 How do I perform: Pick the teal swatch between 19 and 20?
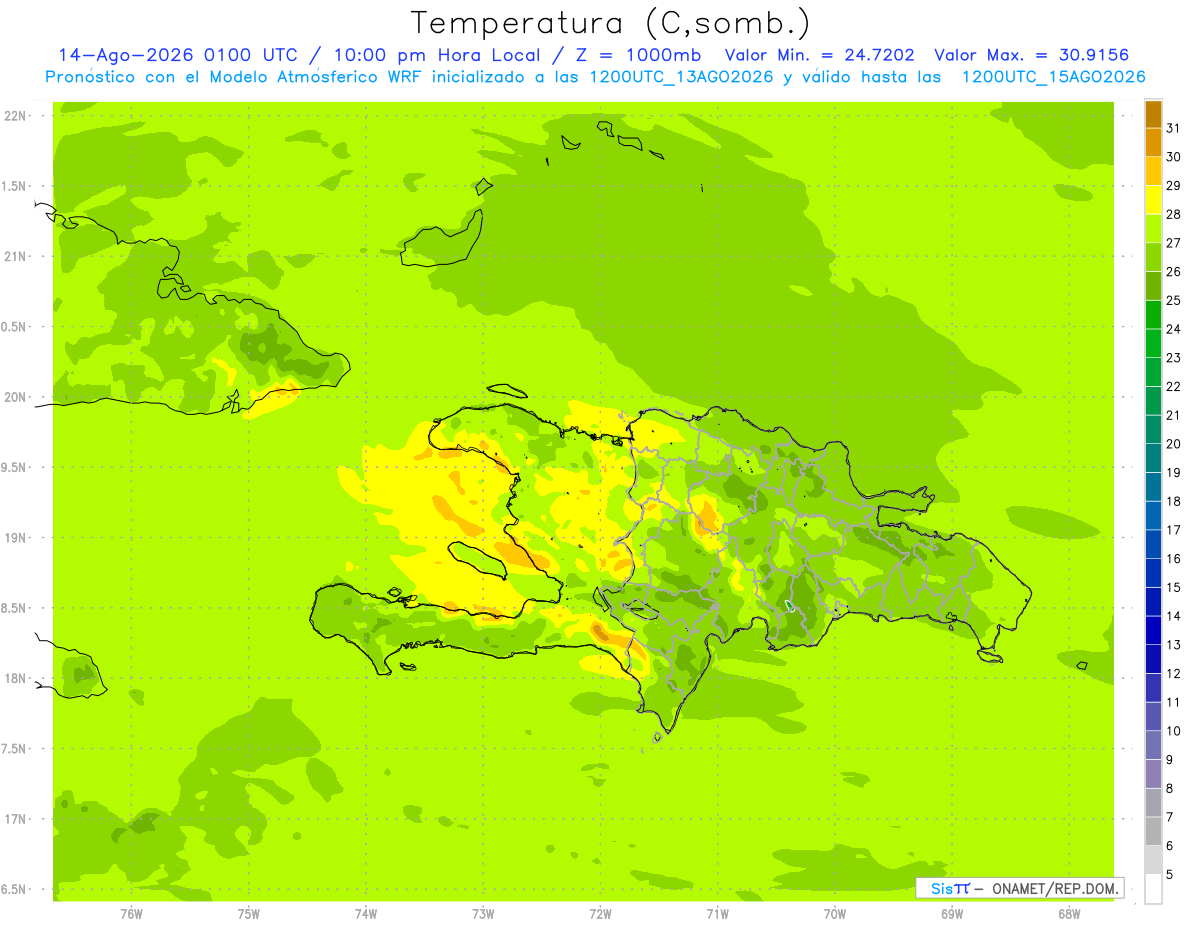click(x=1153, y=458)
